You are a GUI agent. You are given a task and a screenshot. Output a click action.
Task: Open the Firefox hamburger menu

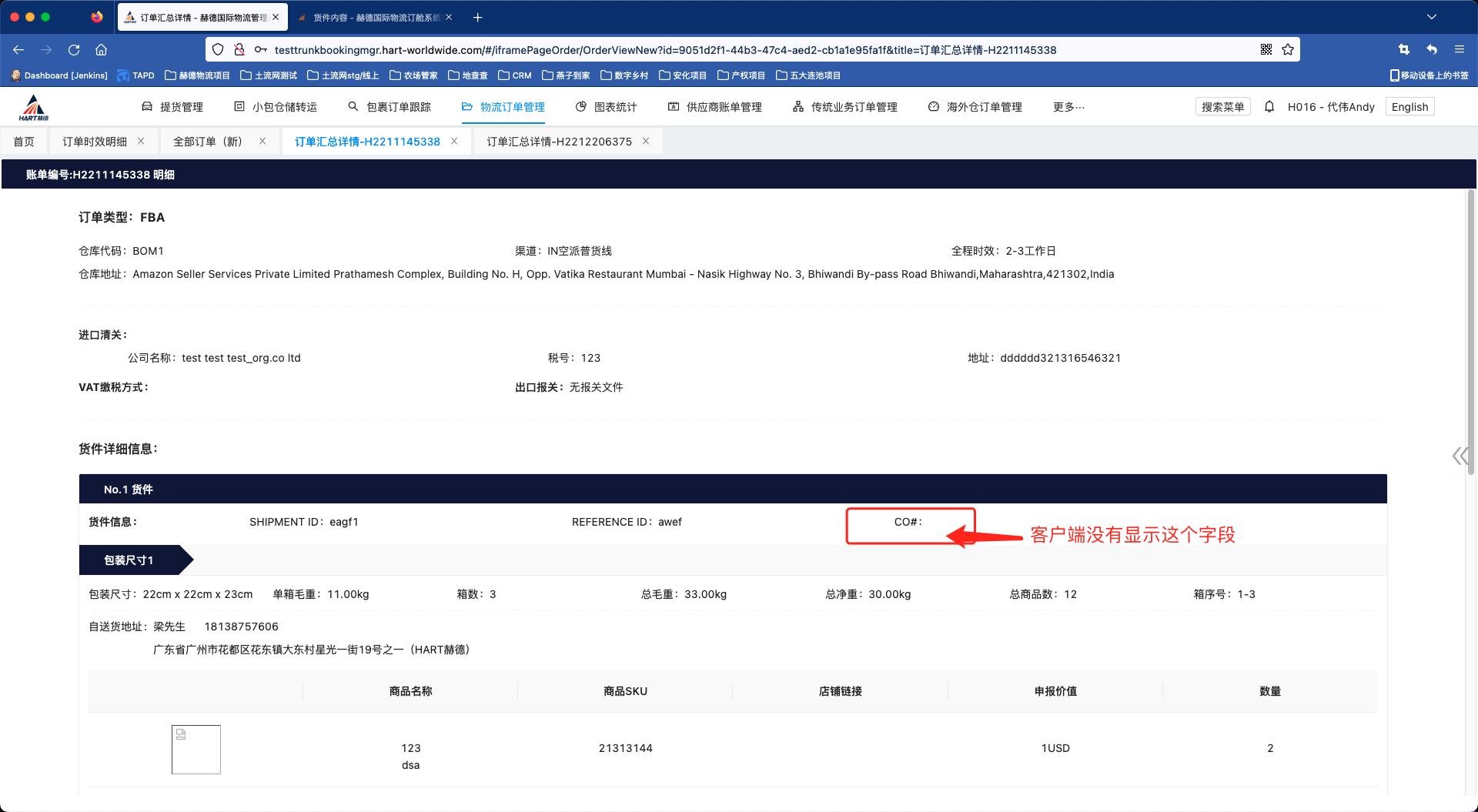(1459, 50)
